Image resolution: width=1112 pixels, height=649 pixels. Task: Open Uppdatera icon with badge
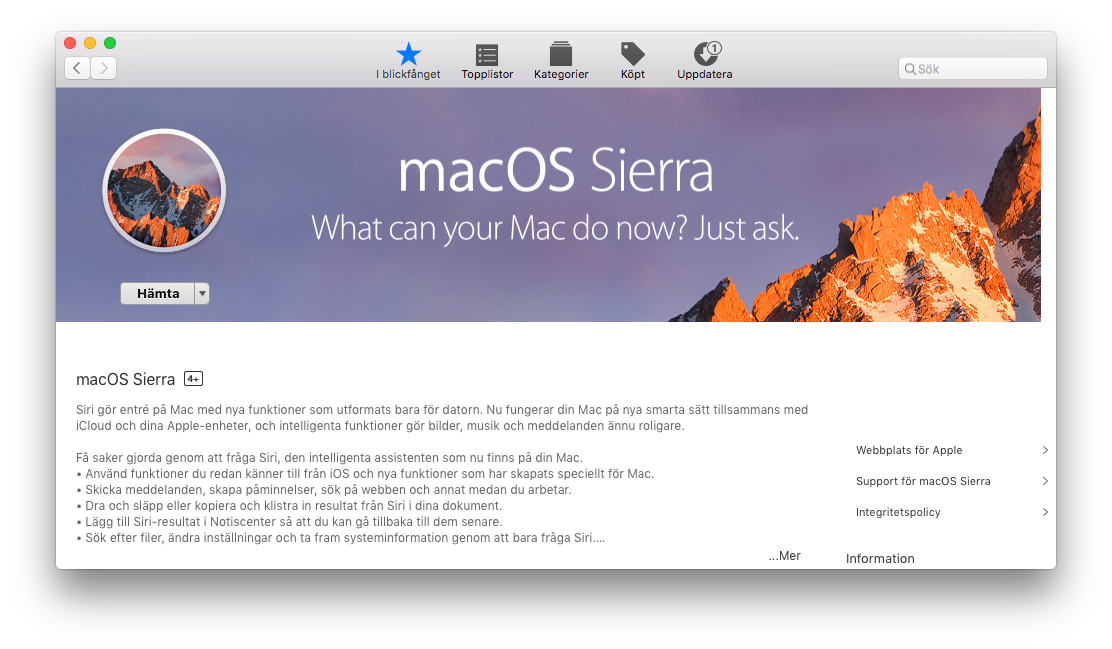pyautogui.click(x=706, y=54)
